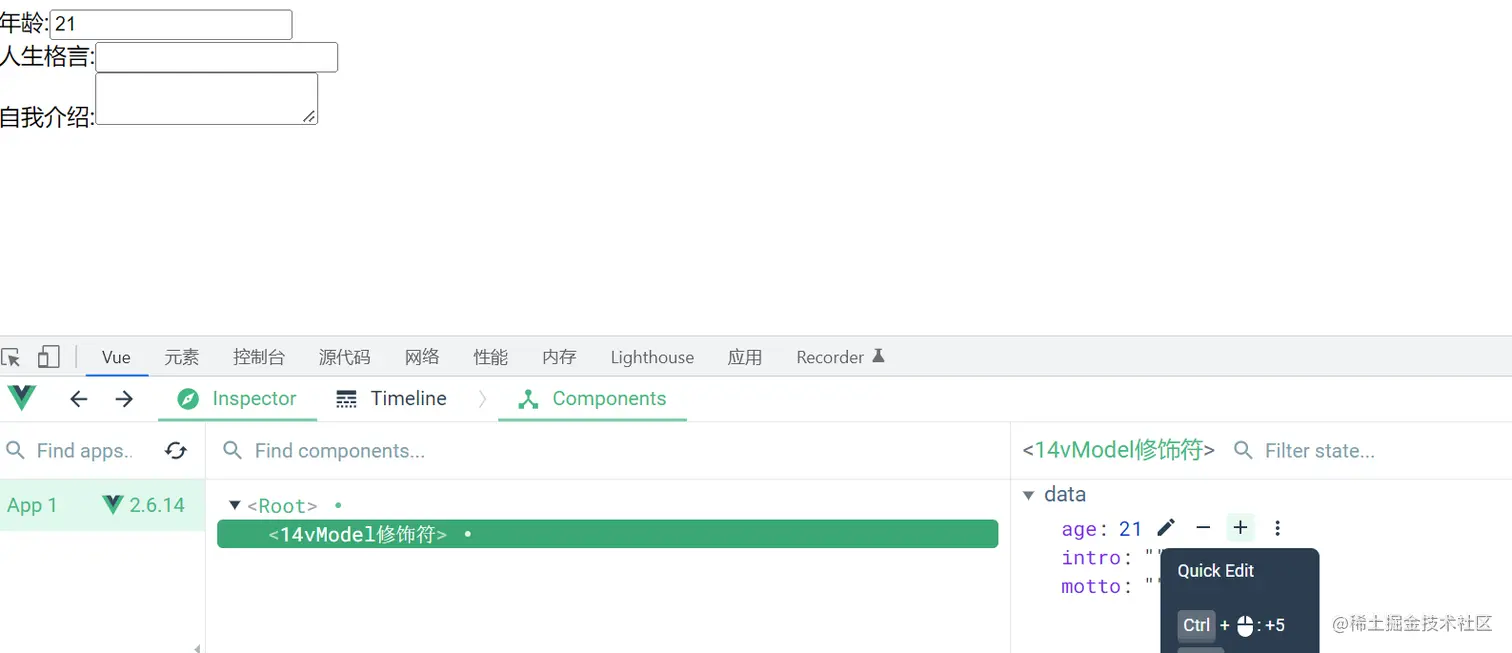Open the Vue devtools tab
1512x653 pixels.
116,357
